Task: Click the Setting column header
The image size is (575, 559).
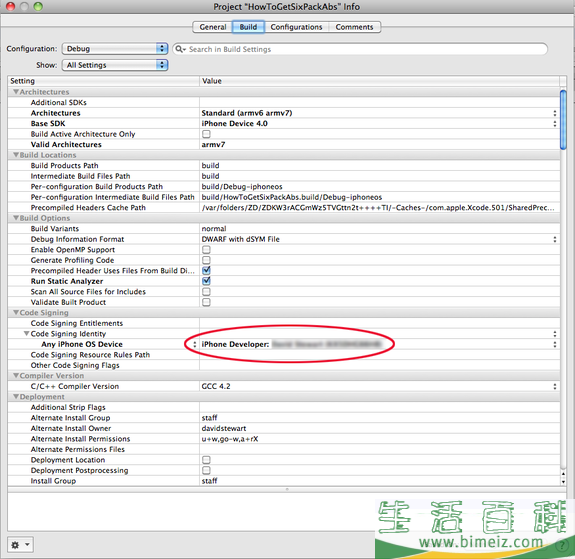Action: click(103, 81)
